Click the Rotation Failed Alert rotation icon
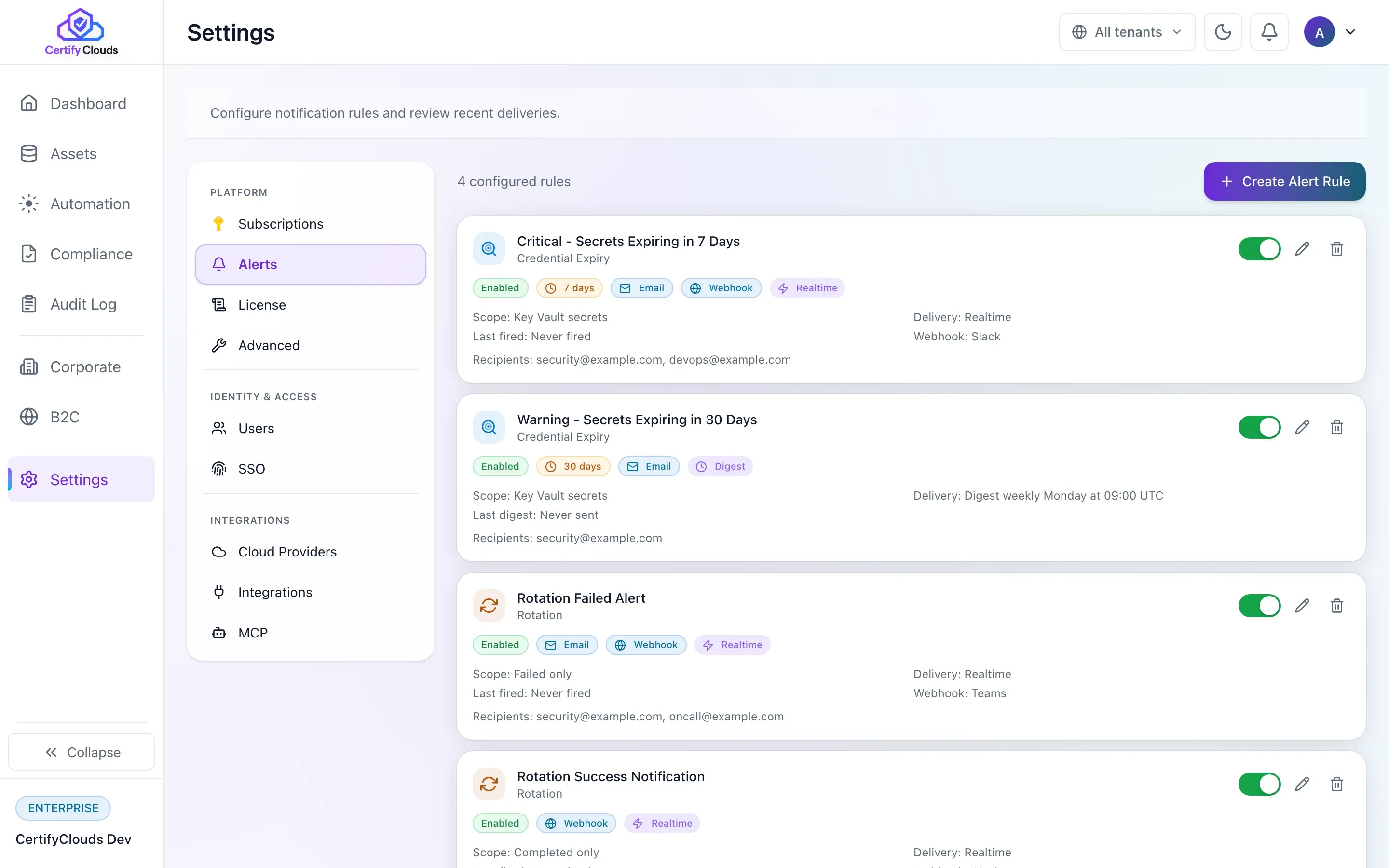Screen dimensions: 1389x868 pos(489,606)
